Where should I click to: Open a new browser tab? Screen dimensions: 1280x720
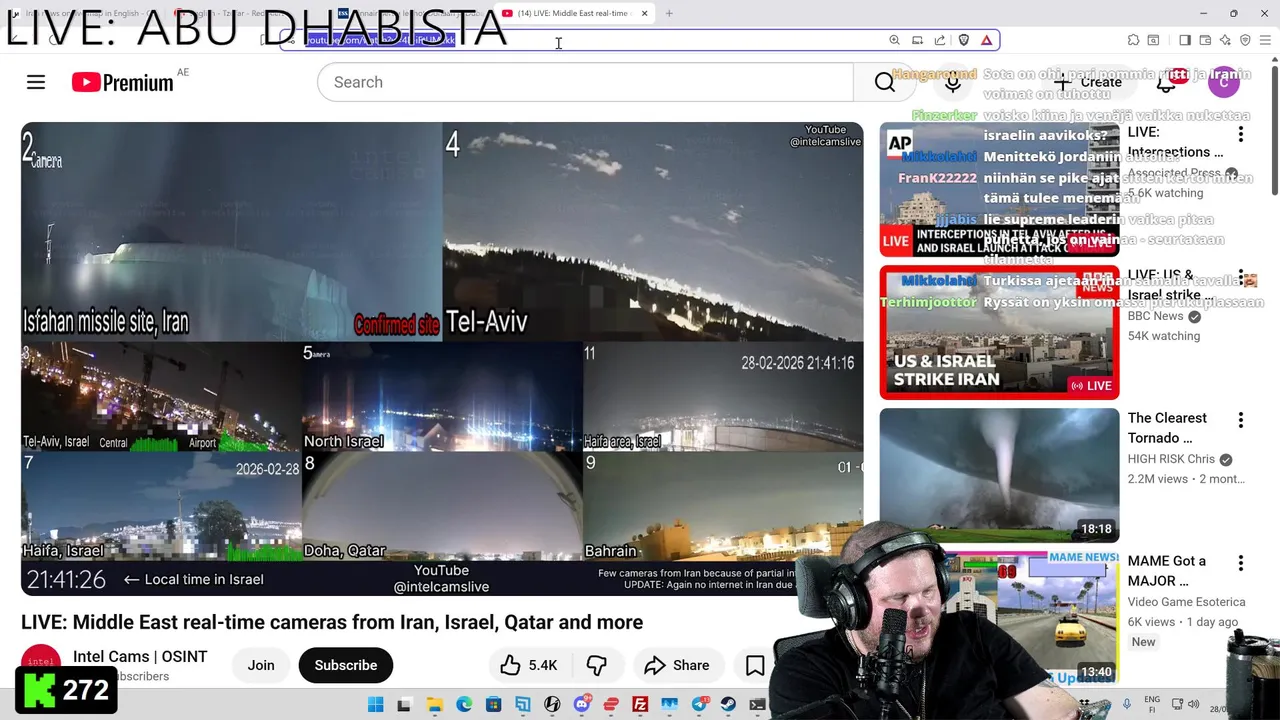(669, 13)
